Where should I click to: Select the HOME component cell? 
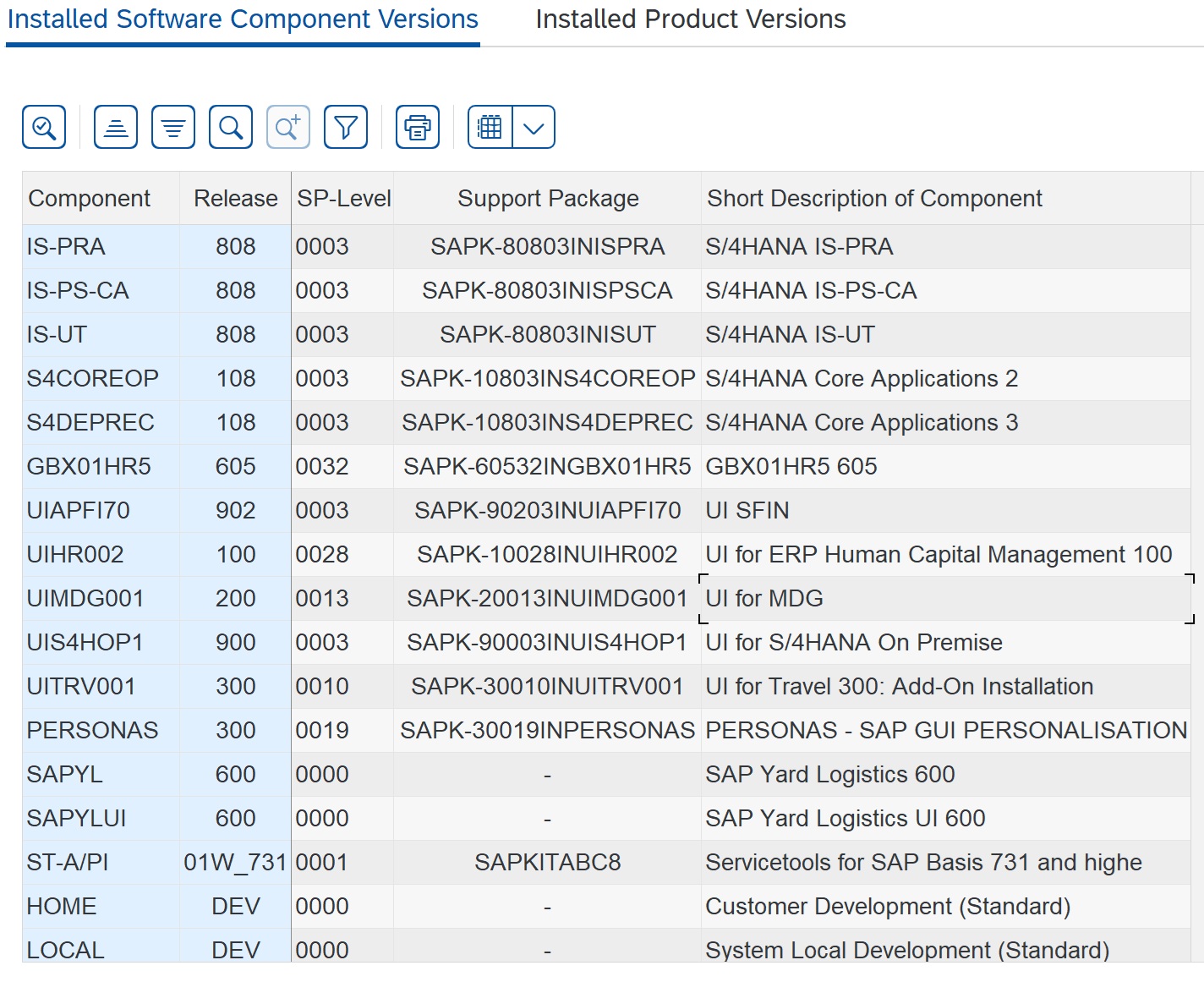click(101, 906)
